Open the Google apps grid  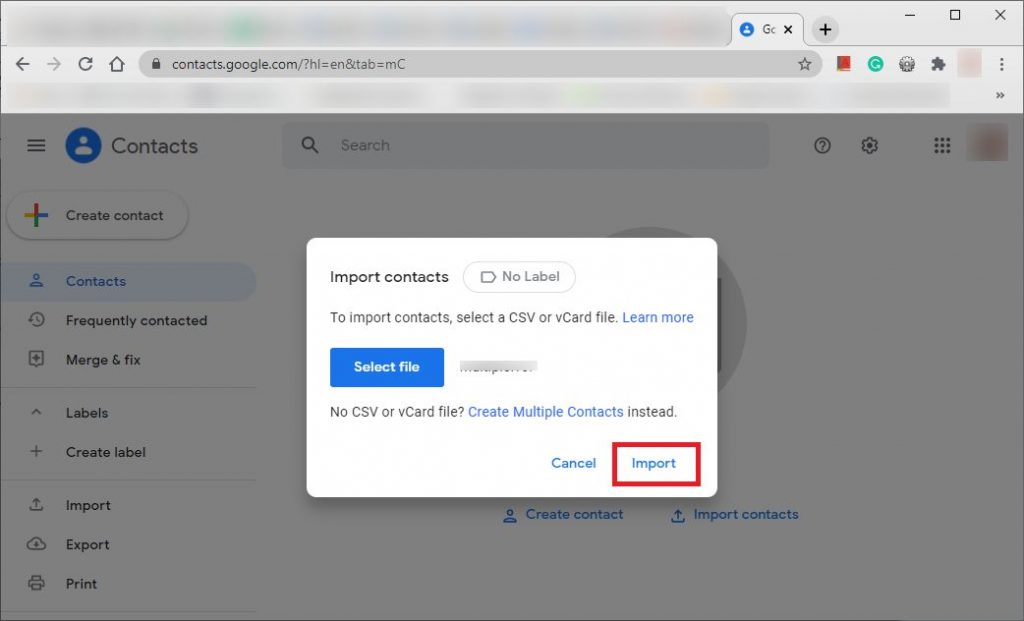click(941, 145)
